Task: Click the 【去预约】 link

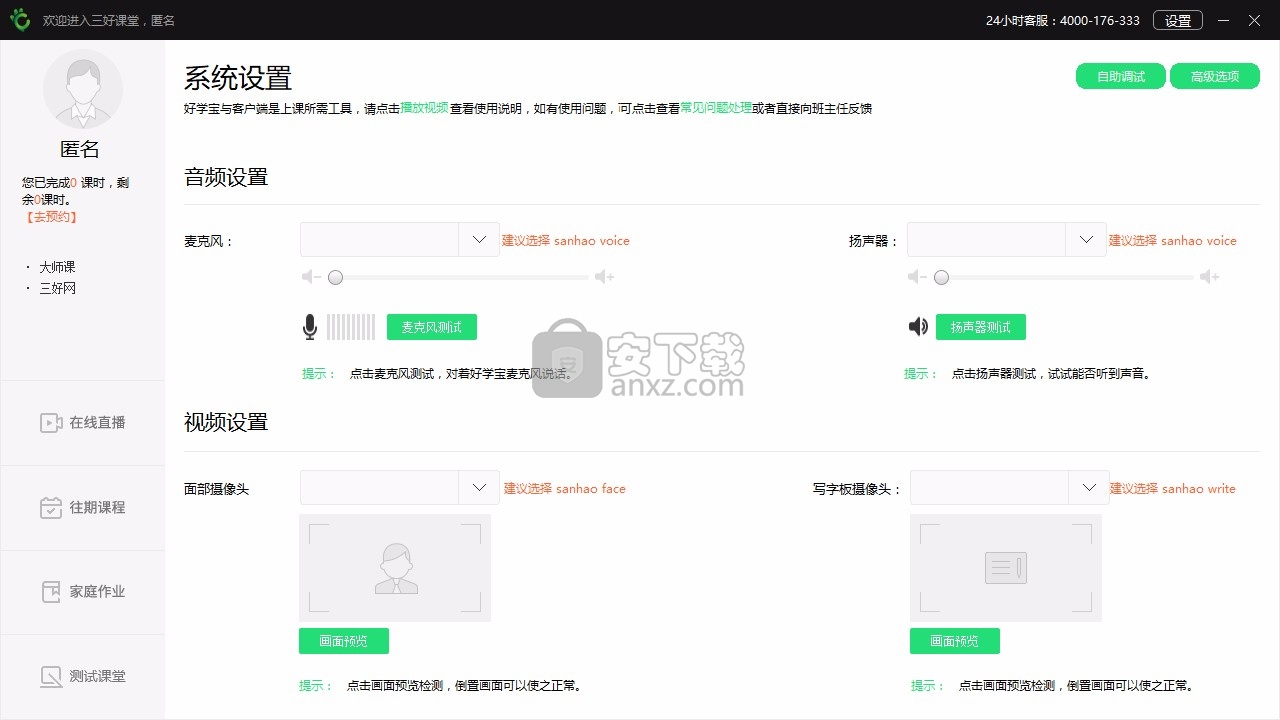Action: 51,217
